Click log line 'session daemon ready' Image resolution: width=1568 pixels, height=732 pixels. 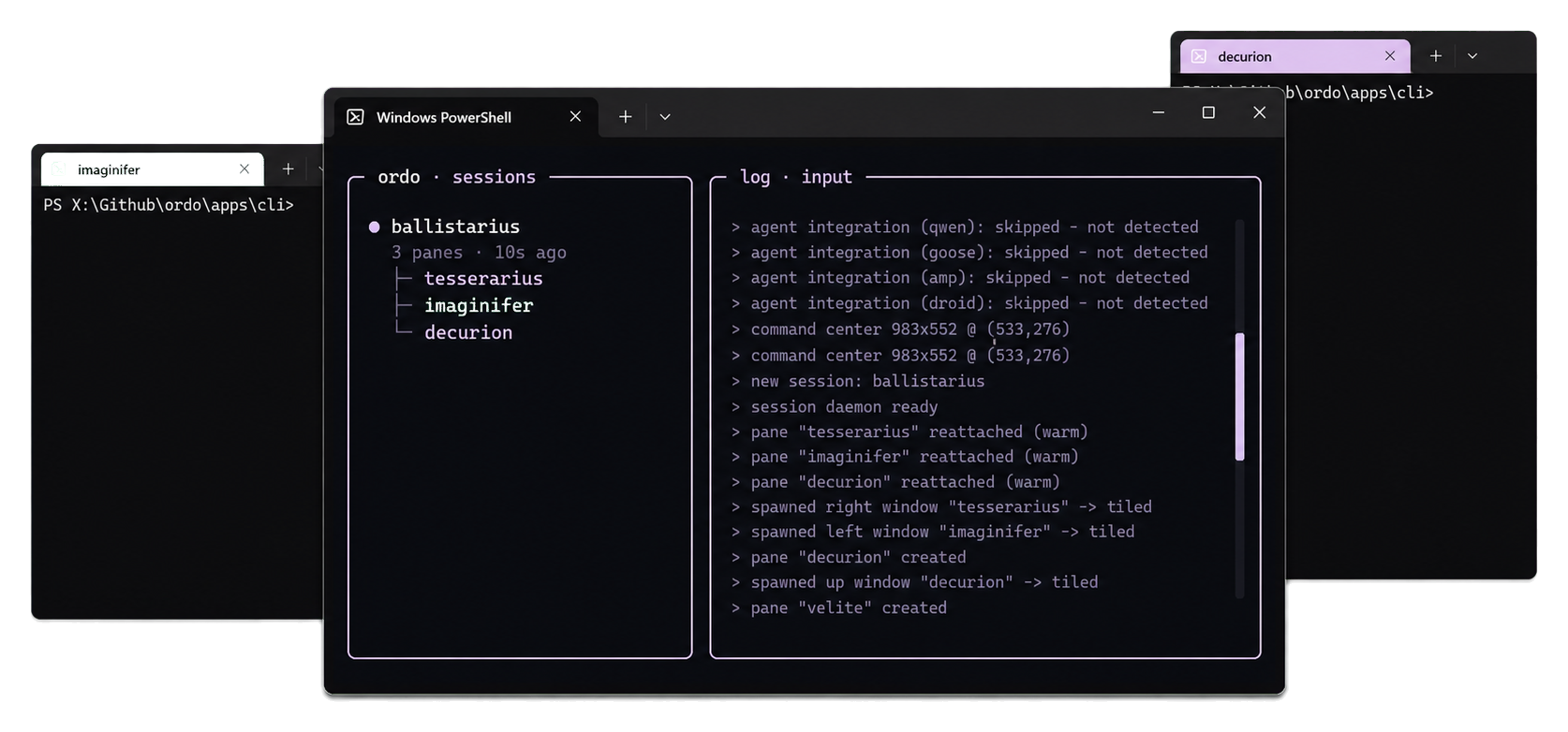coord(834,406)
